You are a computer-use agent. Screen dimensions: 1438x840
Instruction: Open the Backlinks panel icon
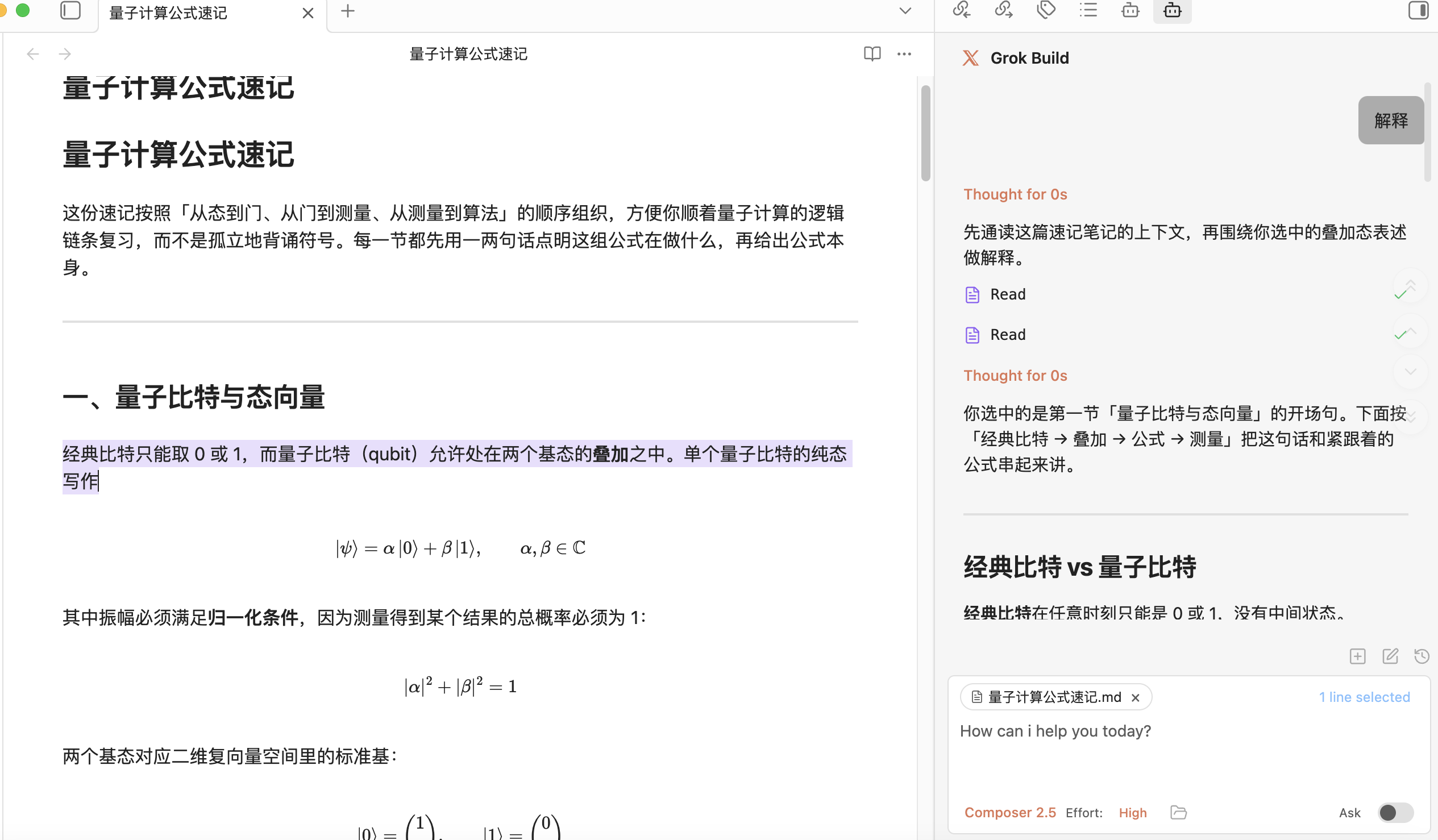click(962, 10)
